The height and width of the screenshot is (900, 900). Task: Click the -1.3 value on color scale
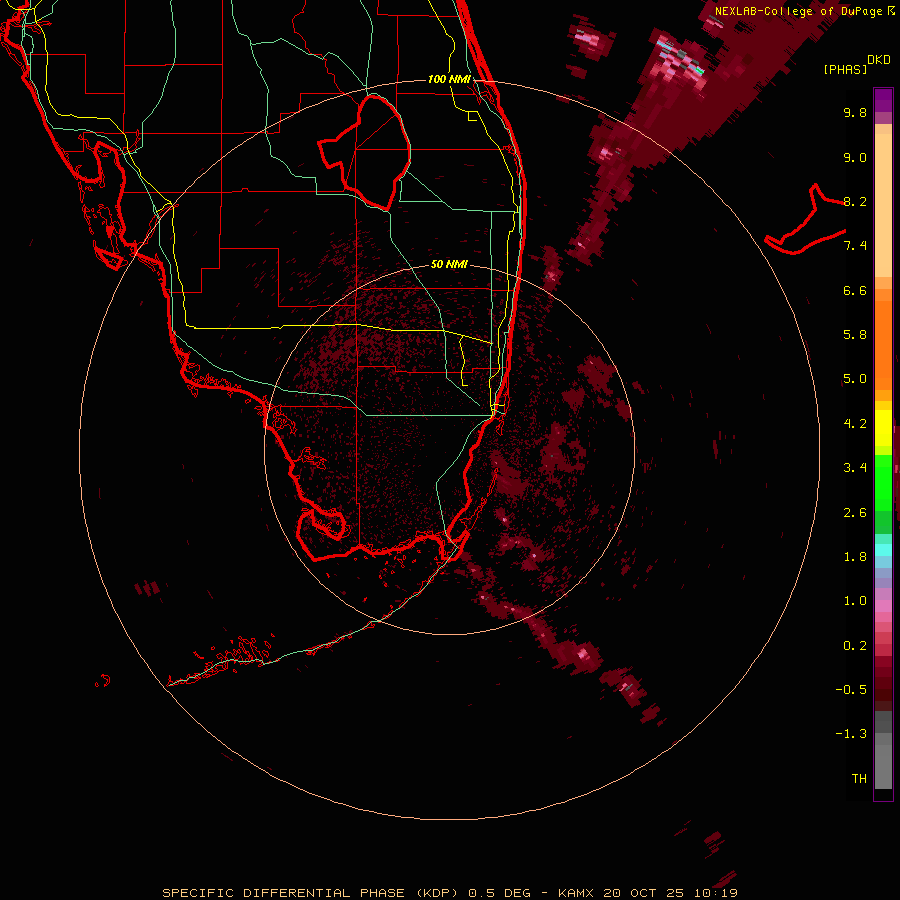tap(851, 734)
